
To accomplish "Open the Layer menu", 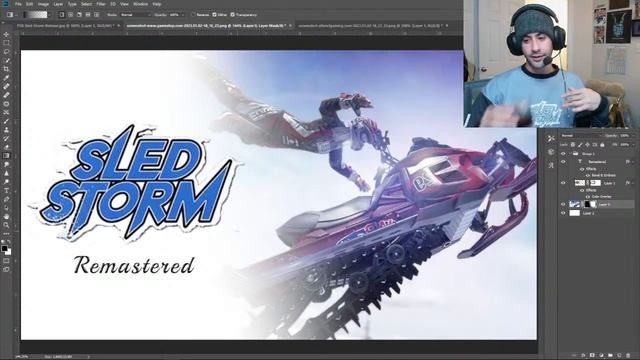I will click(58, 4).
